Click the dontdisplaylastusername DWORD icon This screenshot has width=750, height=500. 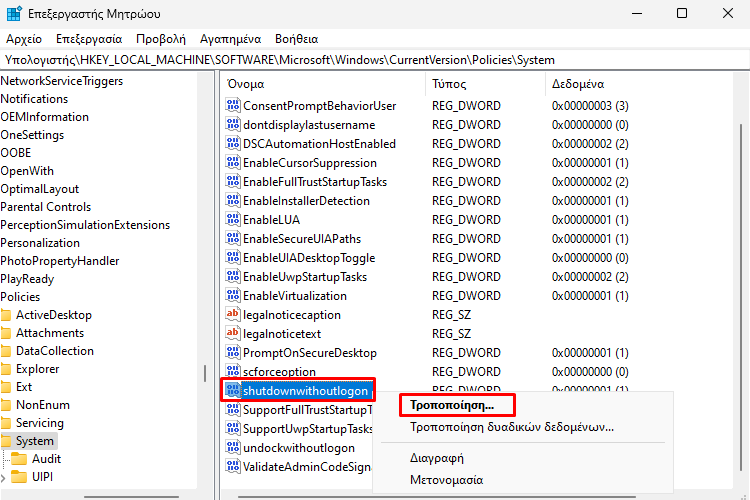(233, 124)
